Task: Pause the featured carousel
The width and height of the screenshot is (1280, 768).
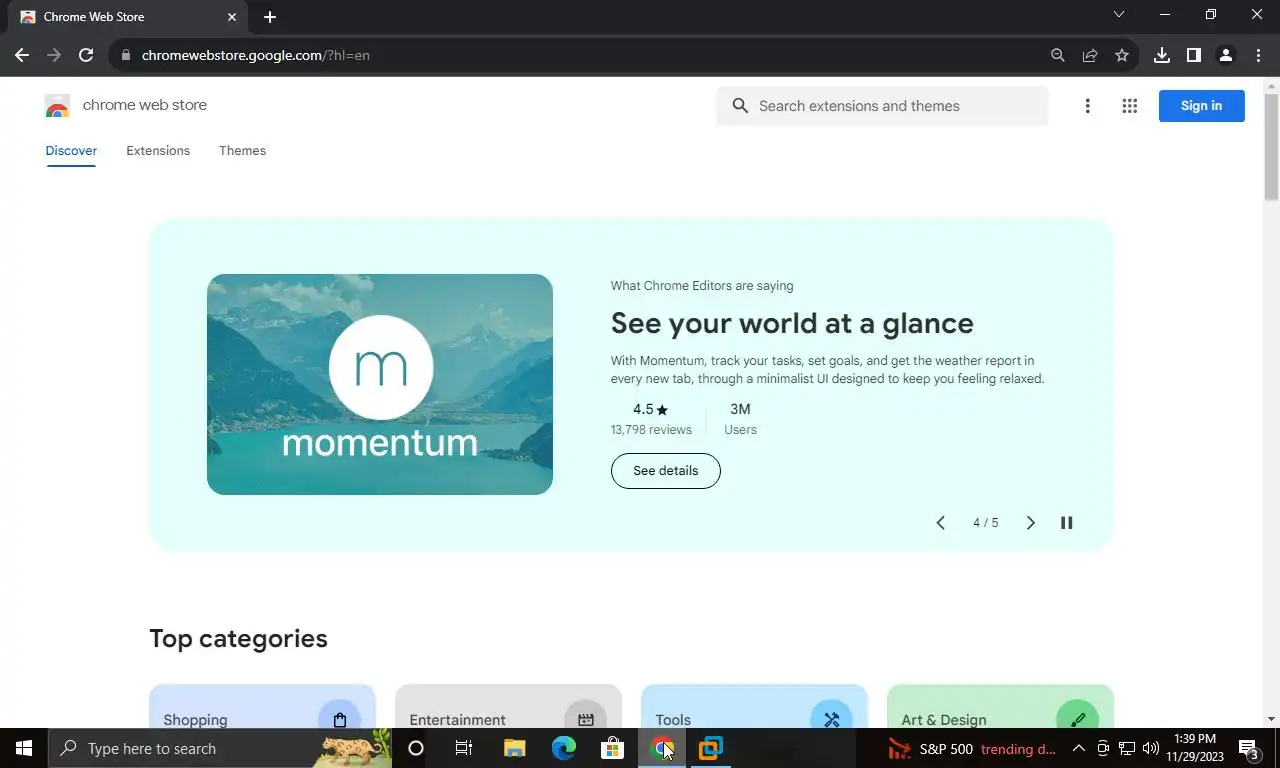Action: tap(1067, 523)
